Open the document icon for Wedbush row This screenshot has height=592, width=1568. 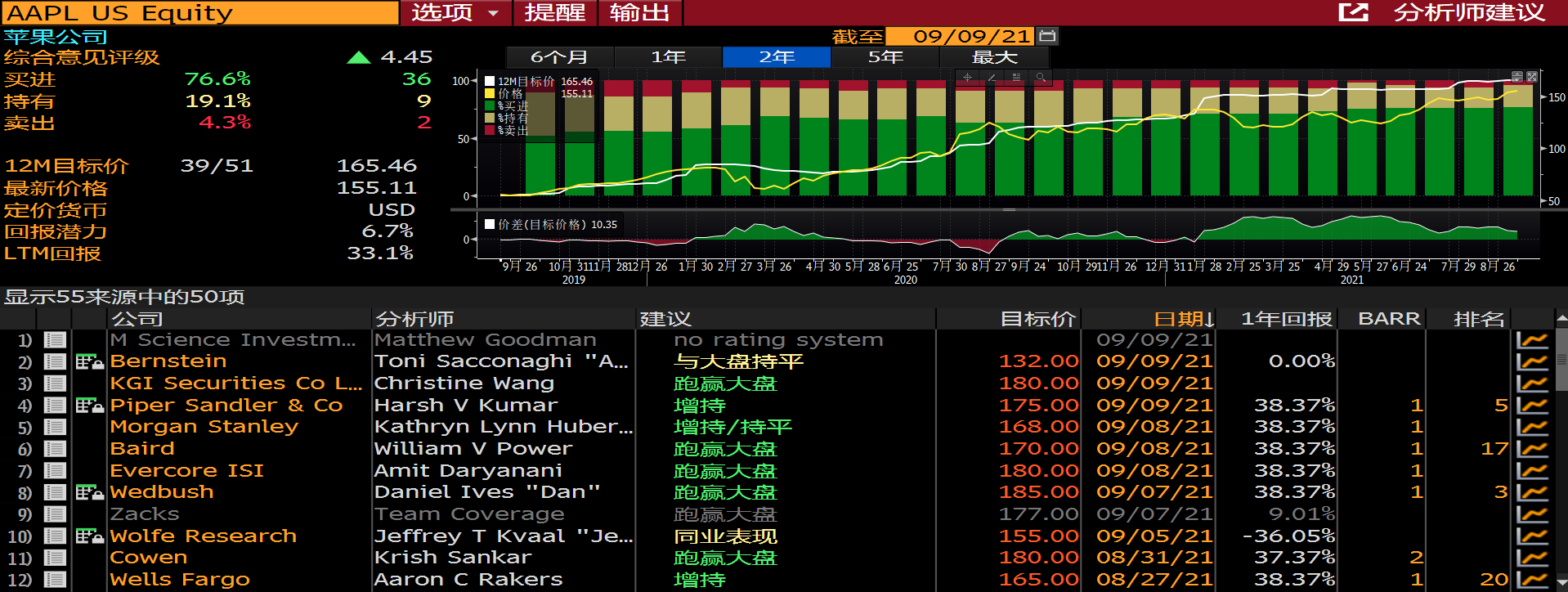pos(55,492)
